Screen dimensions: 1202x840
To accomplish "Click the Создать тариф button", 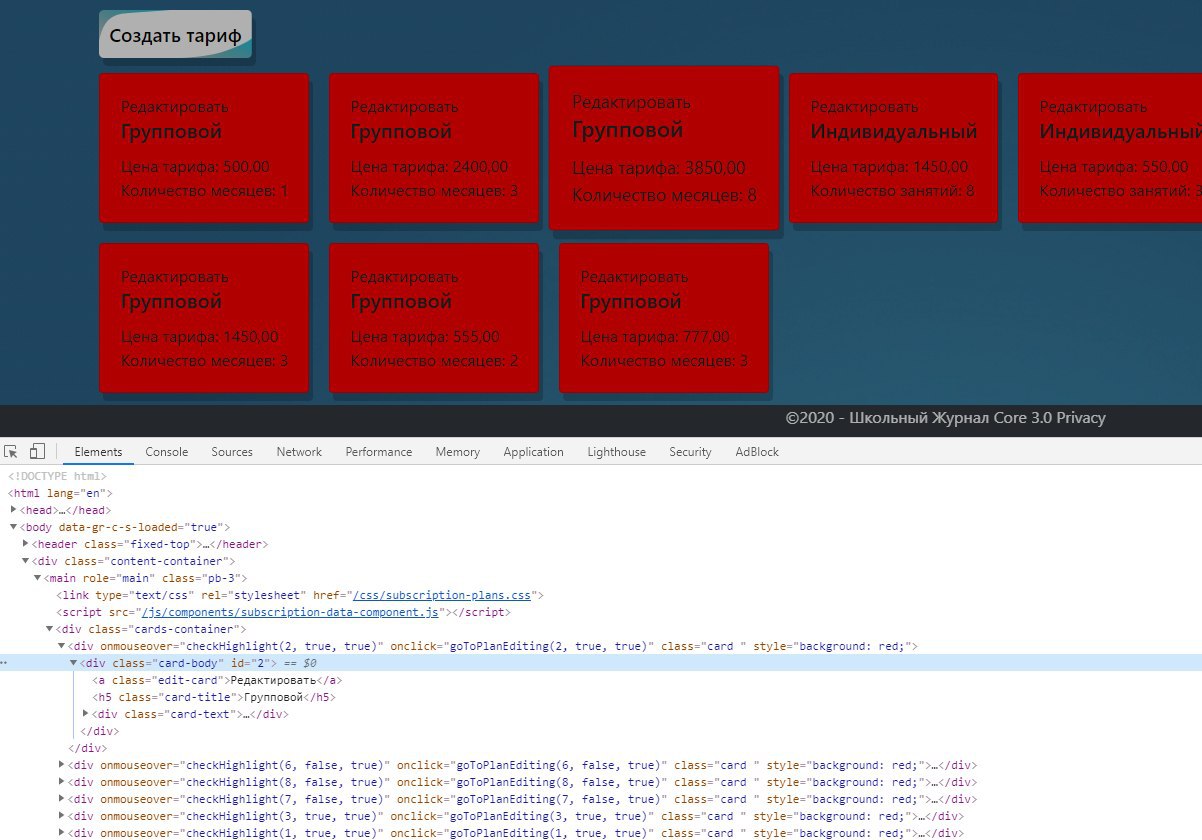I will tap(175, 35).
